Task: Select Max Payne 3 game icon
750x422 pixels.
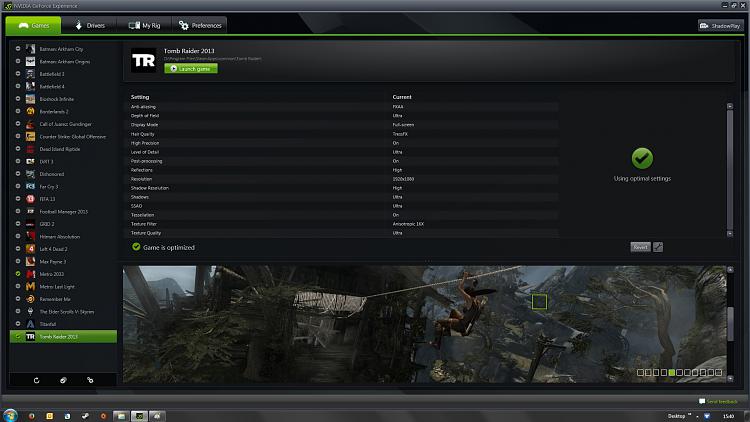Action: pos(30,261)
